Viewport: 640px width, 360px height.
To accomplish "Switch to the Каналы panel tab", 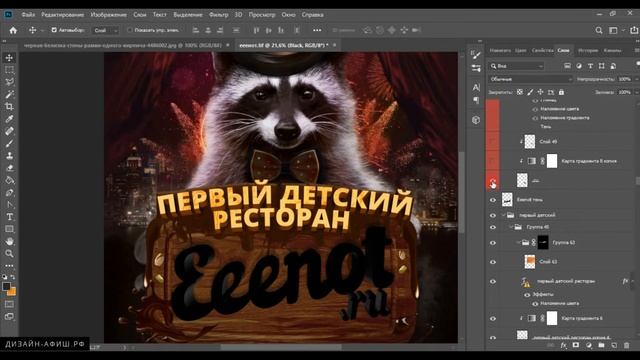I will (612, 51).
